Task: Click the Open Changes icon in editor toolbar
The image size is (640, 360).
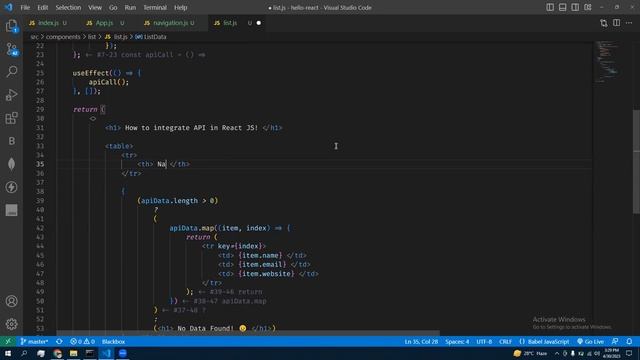Action: tap(604, 23)
